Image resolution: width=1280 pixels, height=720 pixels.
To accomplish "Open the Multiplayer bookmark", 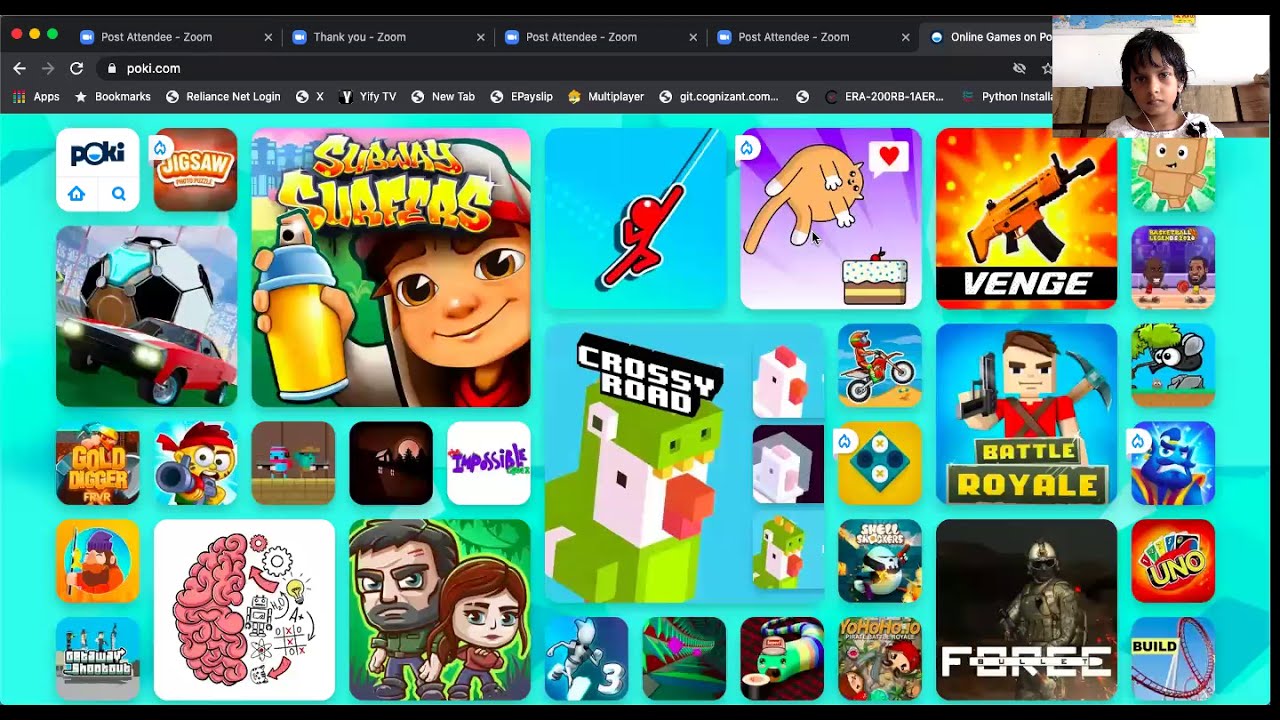I will point(606,97).
